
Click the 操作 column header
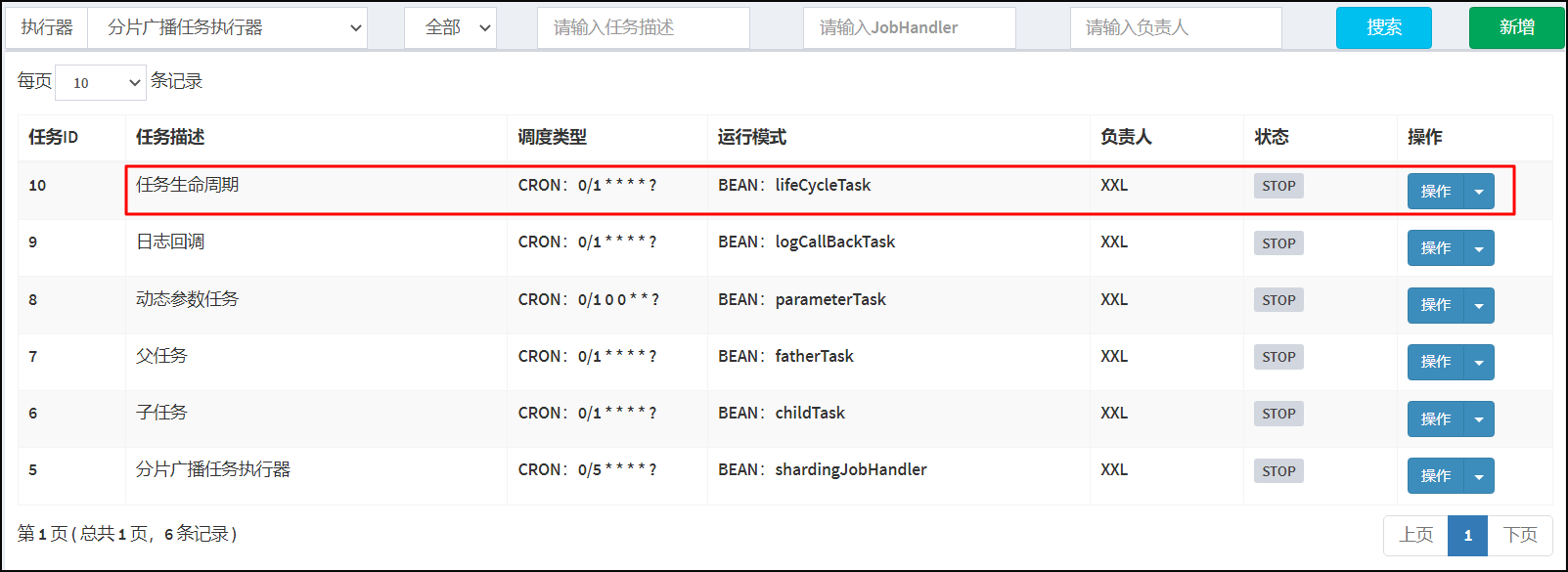coord(1425,137)
